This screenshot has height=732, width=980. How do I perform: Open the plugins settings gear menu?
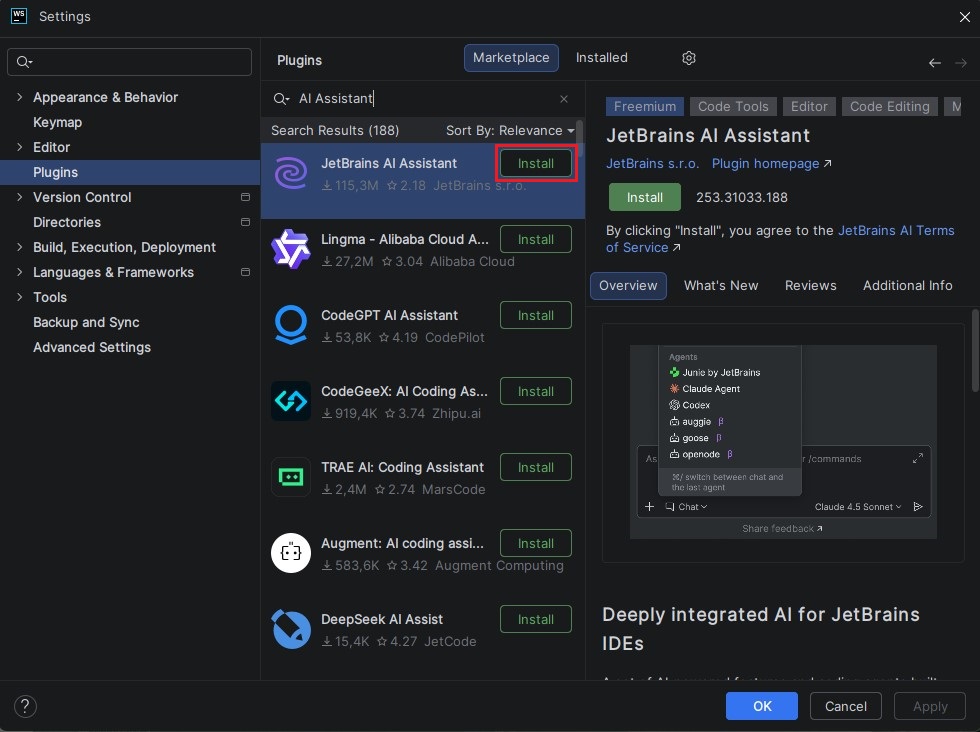689,58
